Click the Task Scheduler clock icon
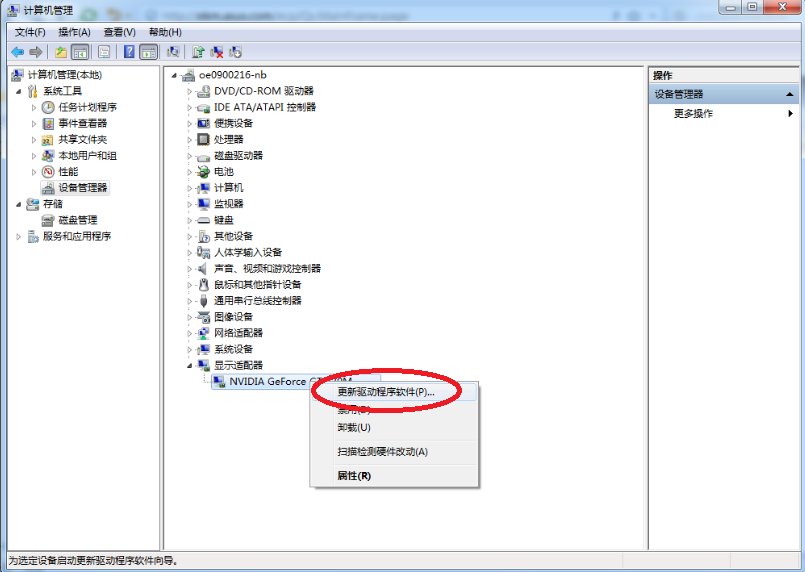The height and width of the screenshot is (572, 805). click(48, 107)
